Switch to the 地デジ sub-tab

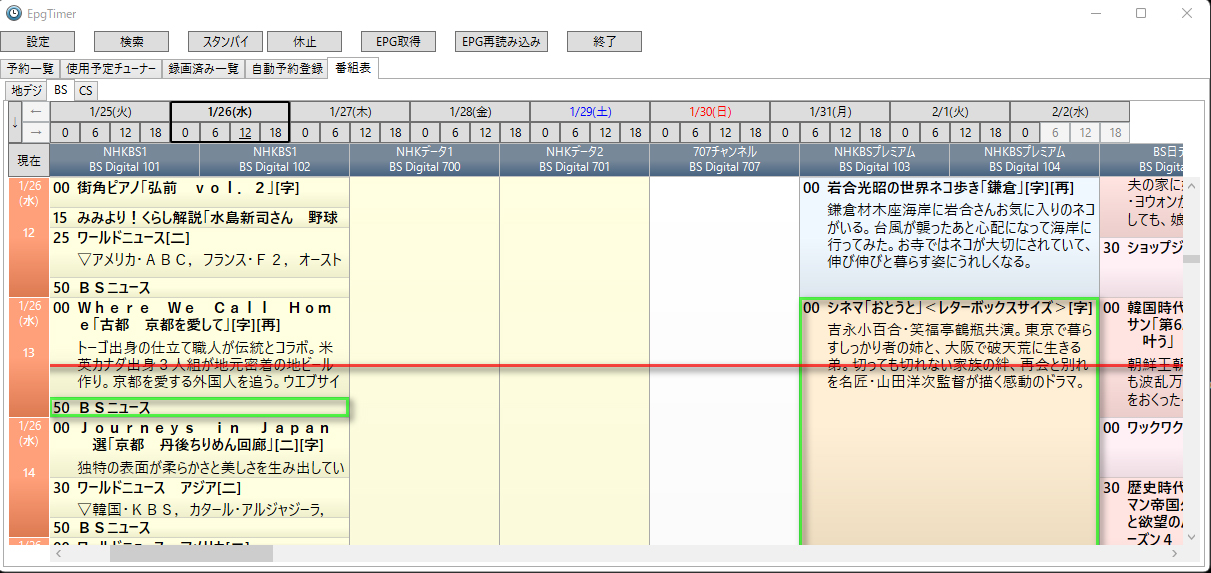(28, 90)
